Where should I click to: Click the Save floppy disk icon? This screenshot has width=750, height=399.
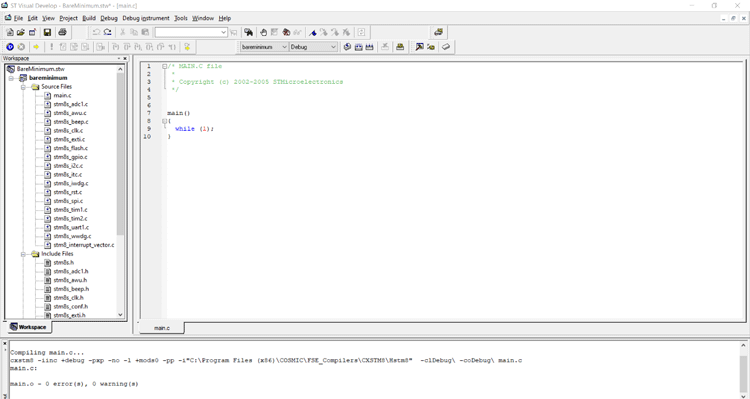point(47,33)
